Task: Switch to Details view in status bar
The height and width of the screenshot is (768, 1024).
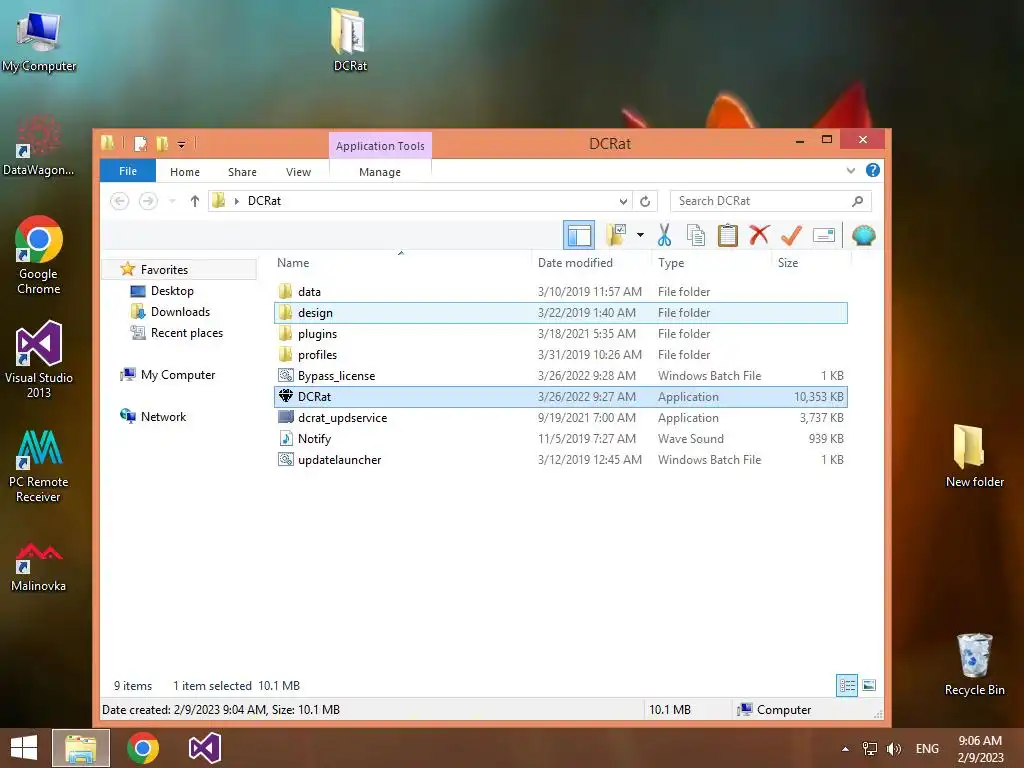Action: pos(847,685)
